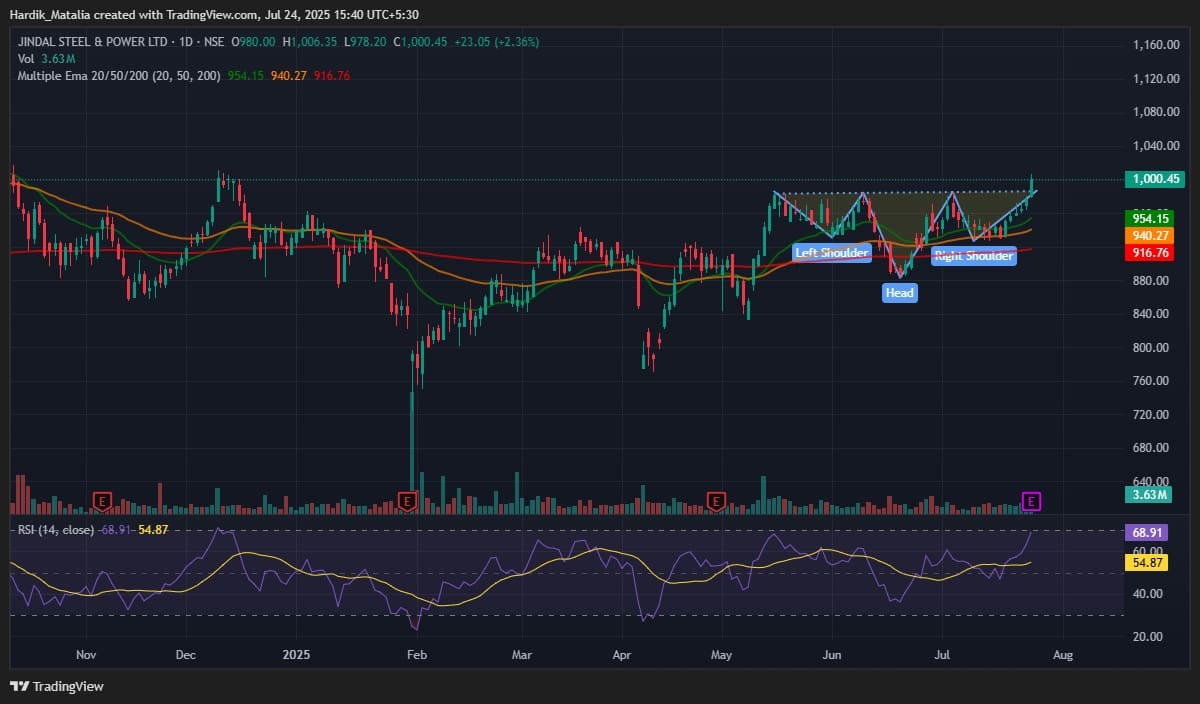The image size is (1200, 704).
Task: Open the earnings marker near February
Action: pyautogui.click(x=406, y=500)
